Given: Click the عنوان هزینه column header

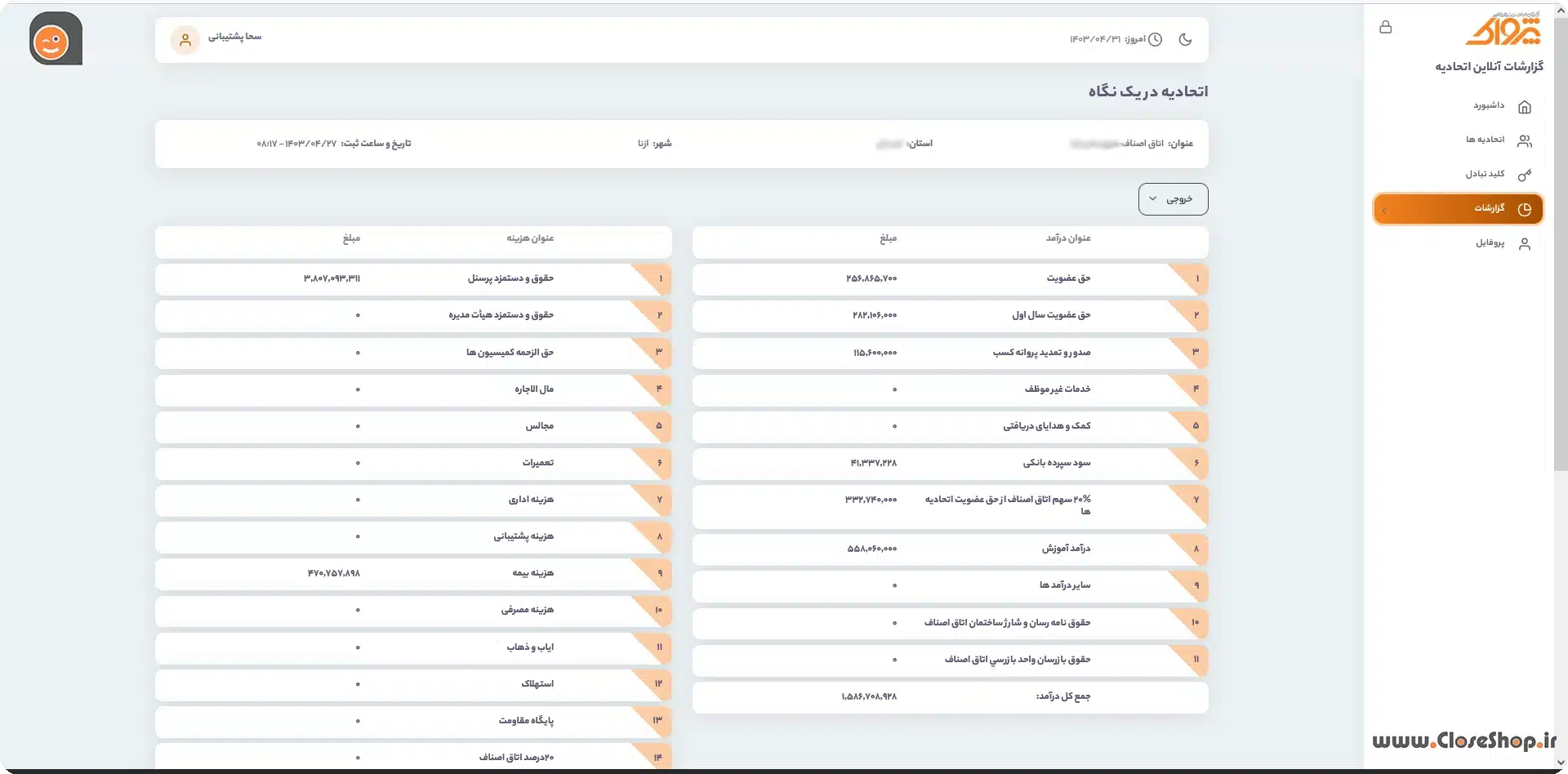Looking at the screenshot, I should (530, 238).
